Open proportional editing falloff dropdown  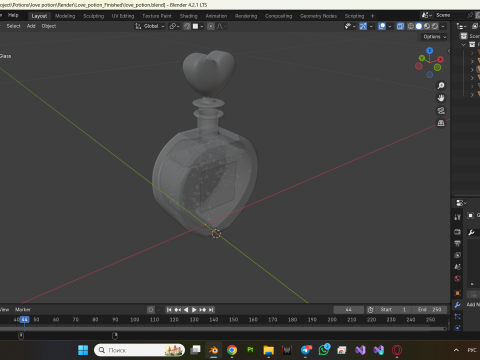point(221,26)
